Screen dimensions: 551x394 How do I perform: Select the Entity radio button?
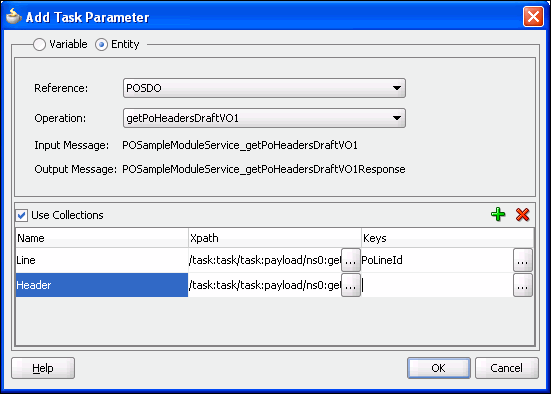(x=101, y=44)
